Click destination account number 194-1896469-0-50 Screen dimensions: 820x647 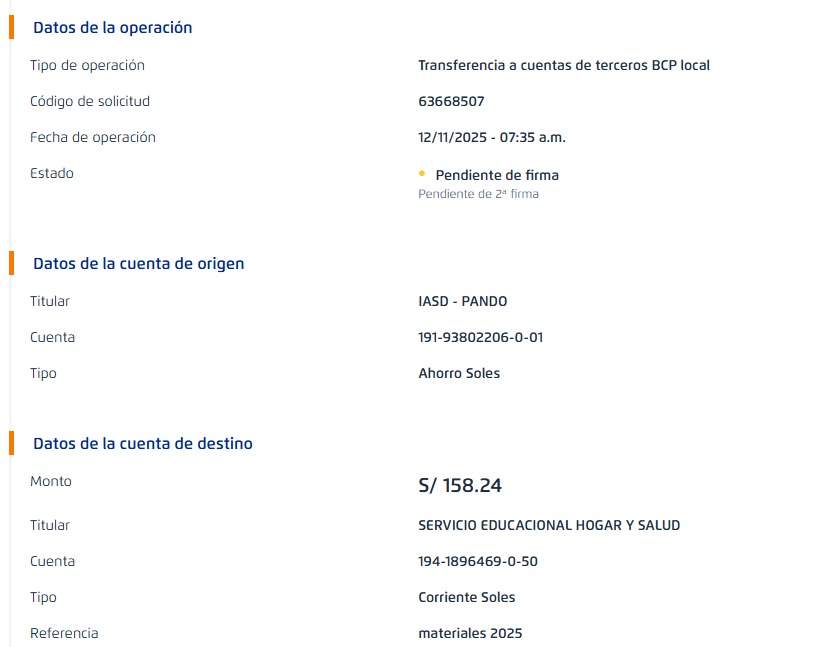[x=478, y=561]
